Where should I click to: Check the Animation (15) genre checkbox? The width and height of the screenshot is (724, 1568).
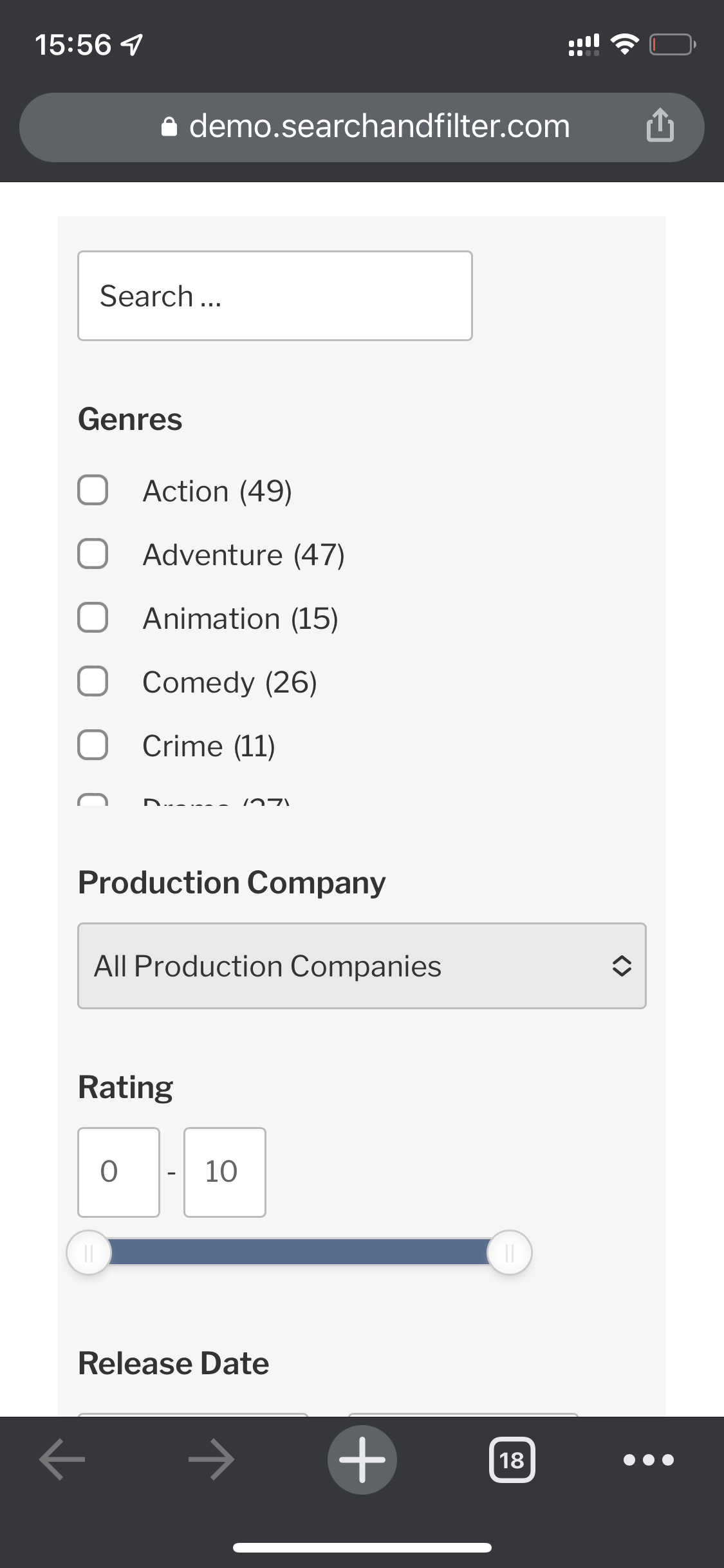click(93, 618)
